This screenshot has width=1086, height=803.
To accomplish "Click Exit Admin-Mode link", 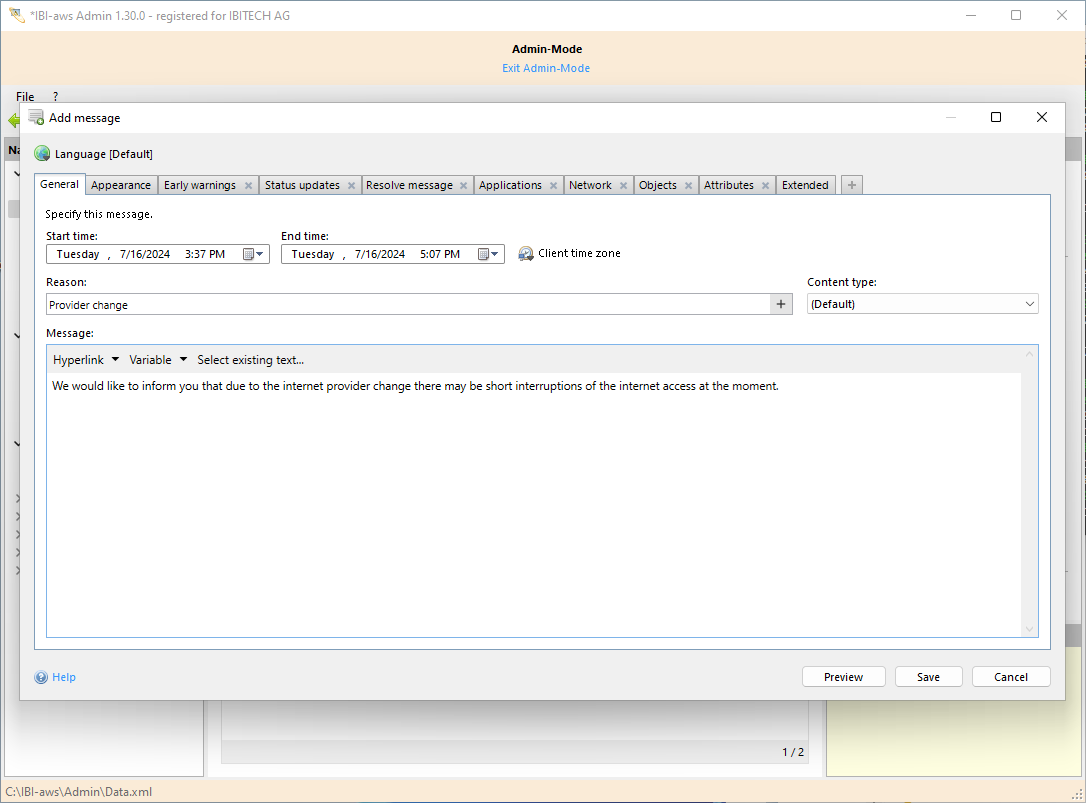I will pos(546,68).
